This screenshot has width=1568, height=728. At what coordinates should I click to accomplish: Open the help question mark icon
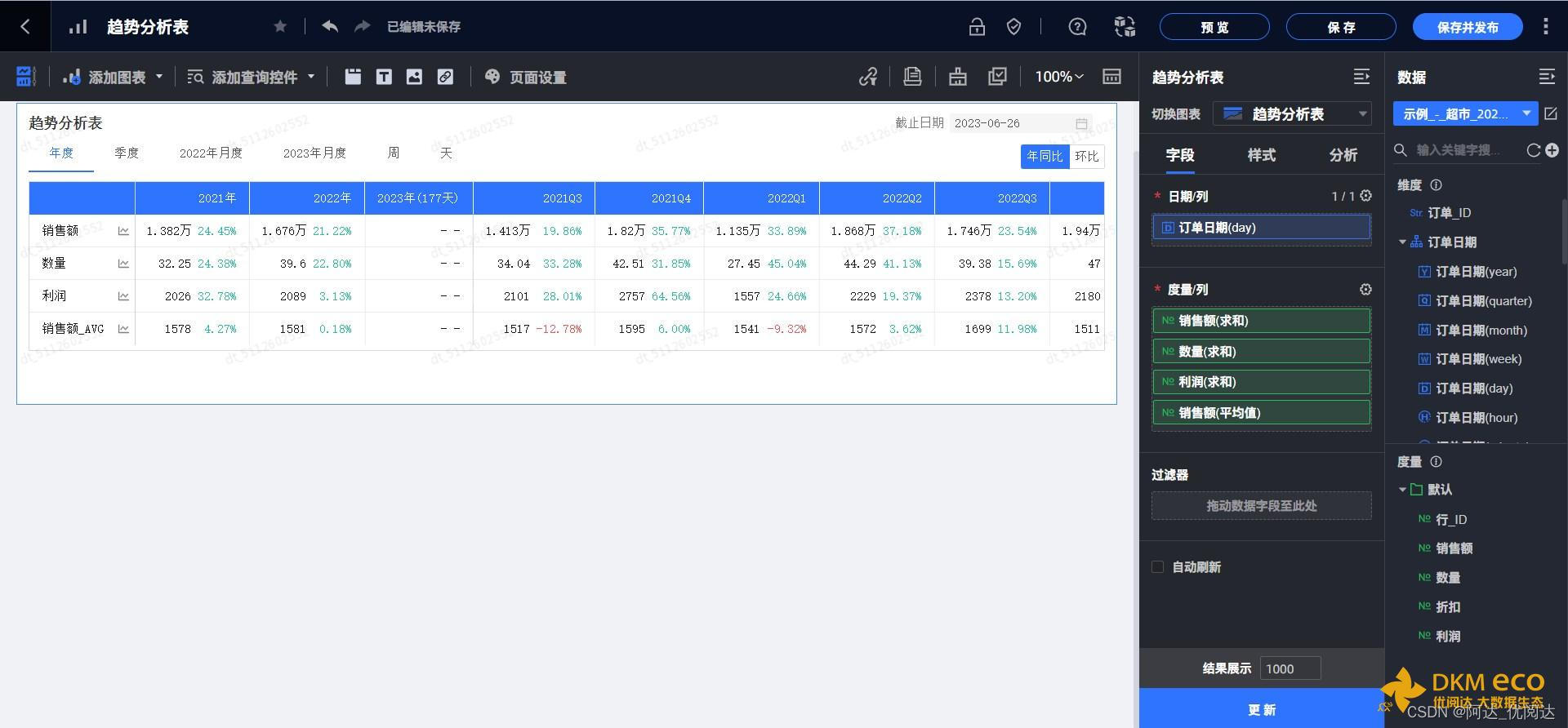pyautogui.click(x=1077, y=27)
